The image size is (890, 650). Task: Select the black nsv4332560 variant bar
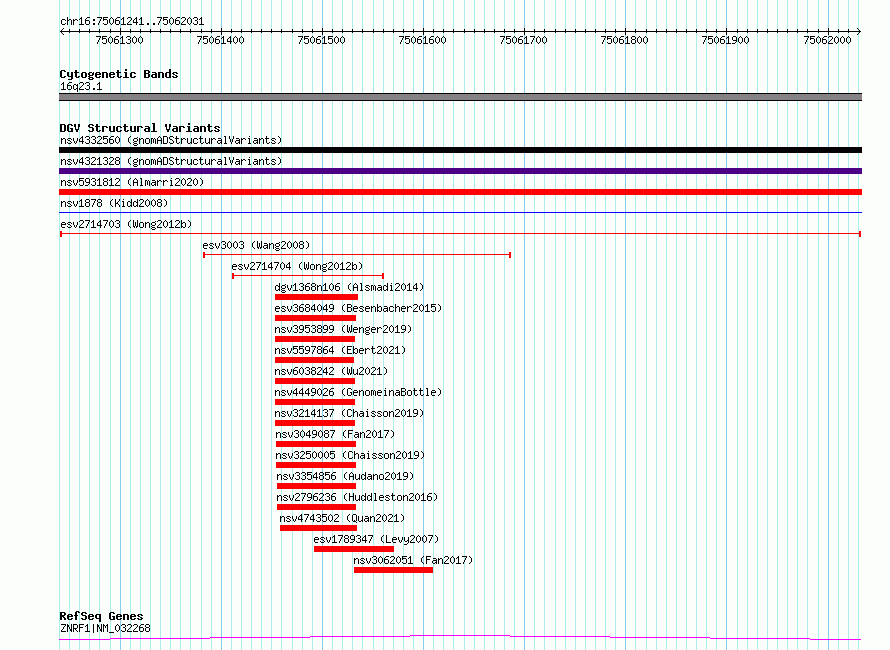(460, 150)
